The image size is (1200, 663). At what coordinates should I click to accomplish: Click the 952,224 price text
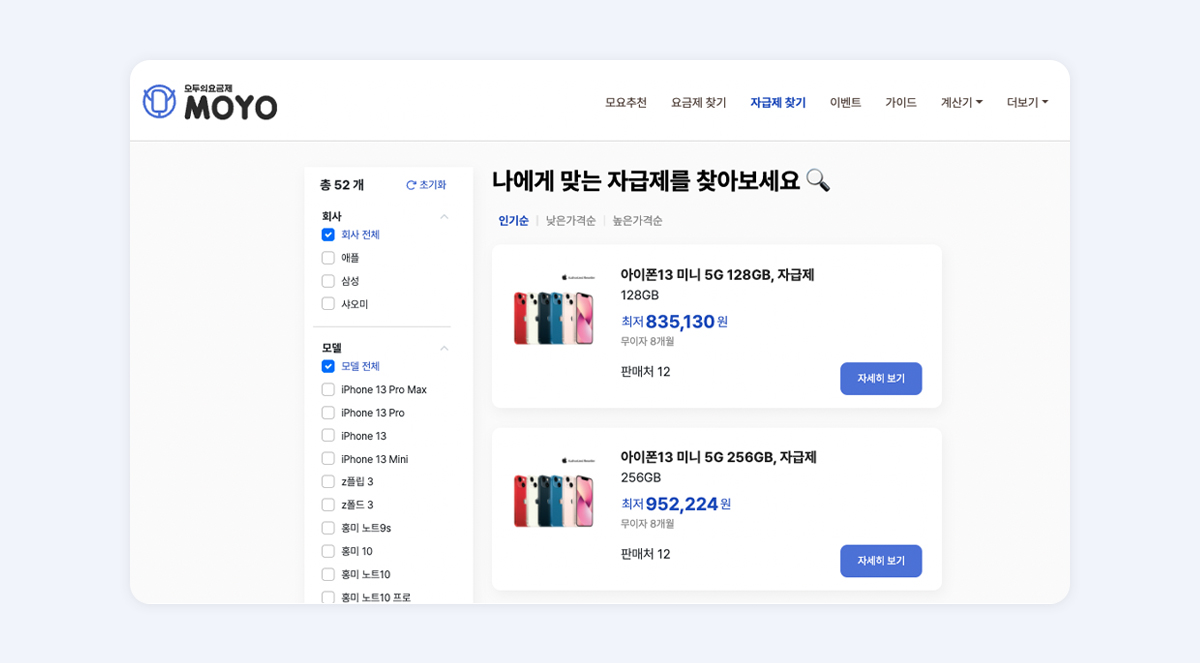pos(682,504)
